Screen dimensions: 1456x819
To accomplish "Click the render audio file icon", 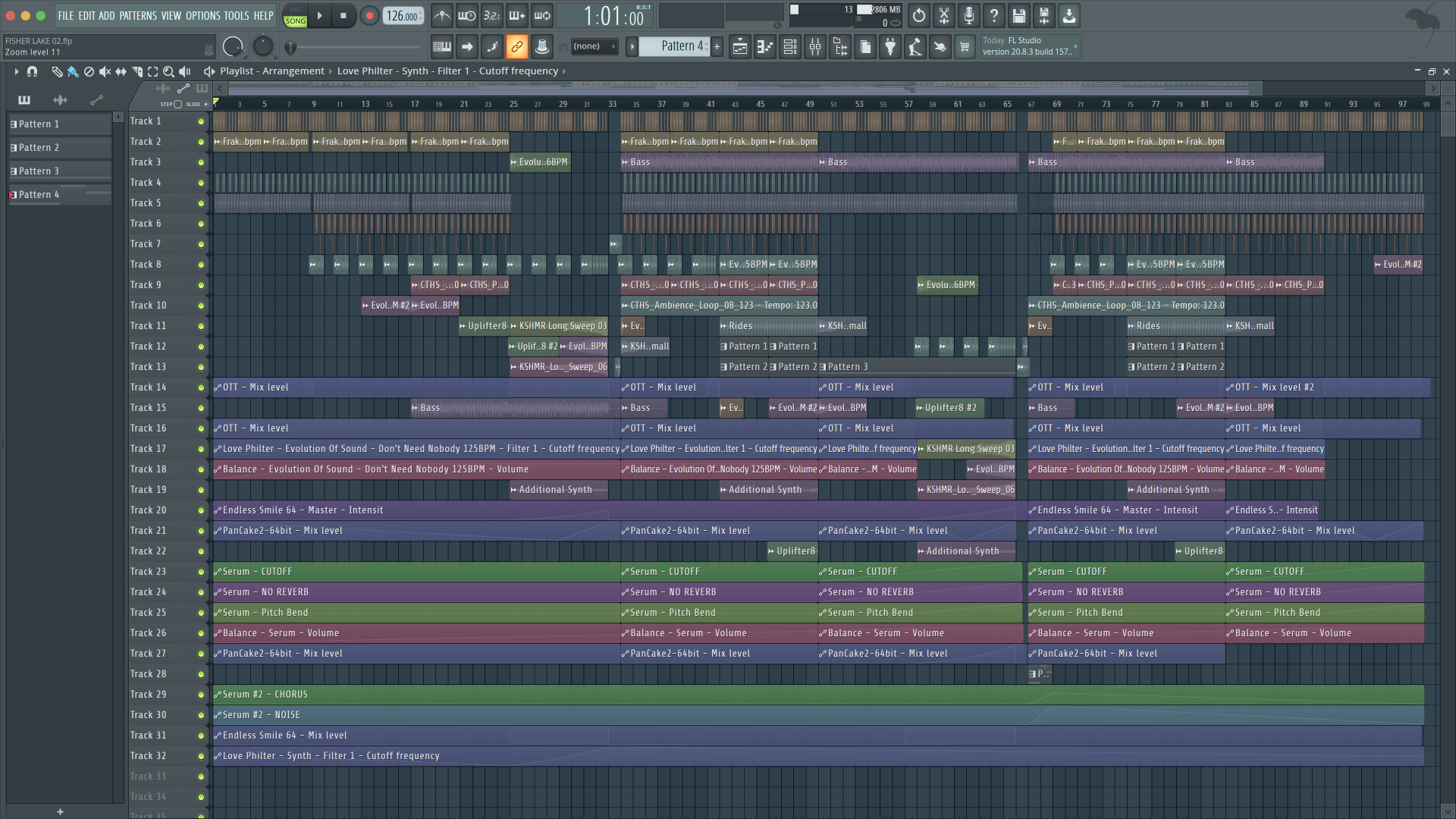I will pyautogui.click(x=1044, y=15).
